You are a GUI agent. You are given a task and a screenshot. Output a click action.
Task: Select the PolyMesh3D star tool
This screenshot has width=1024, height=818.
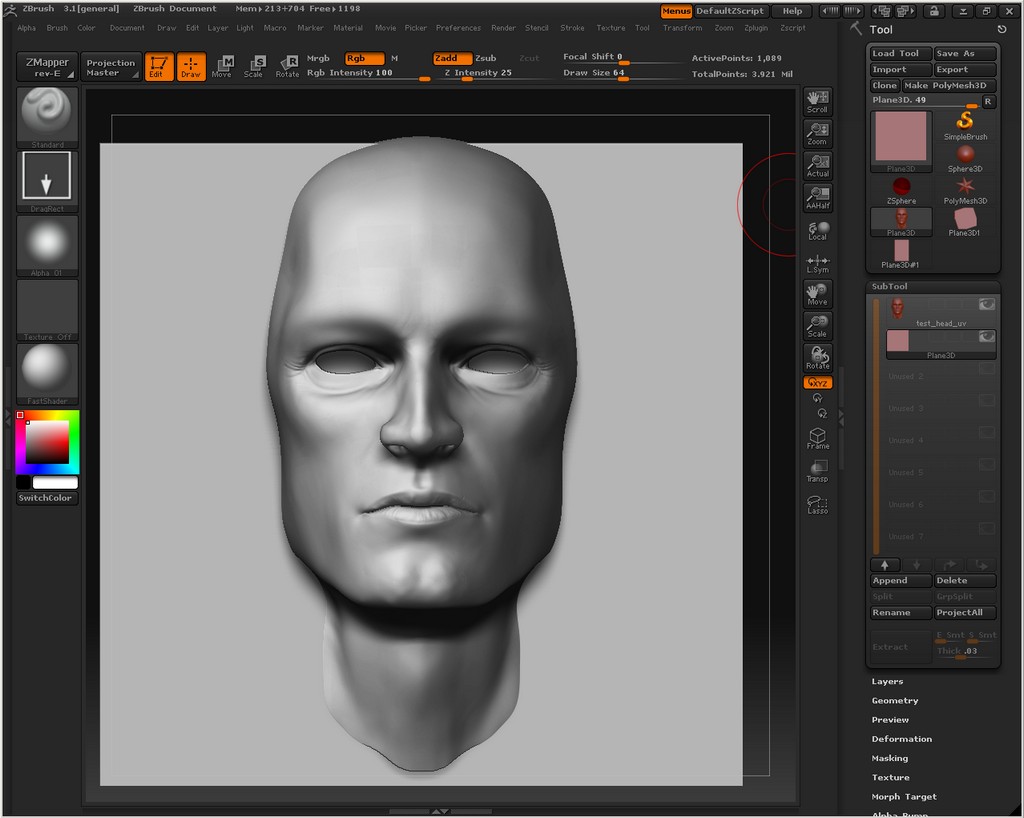point(965,187)
